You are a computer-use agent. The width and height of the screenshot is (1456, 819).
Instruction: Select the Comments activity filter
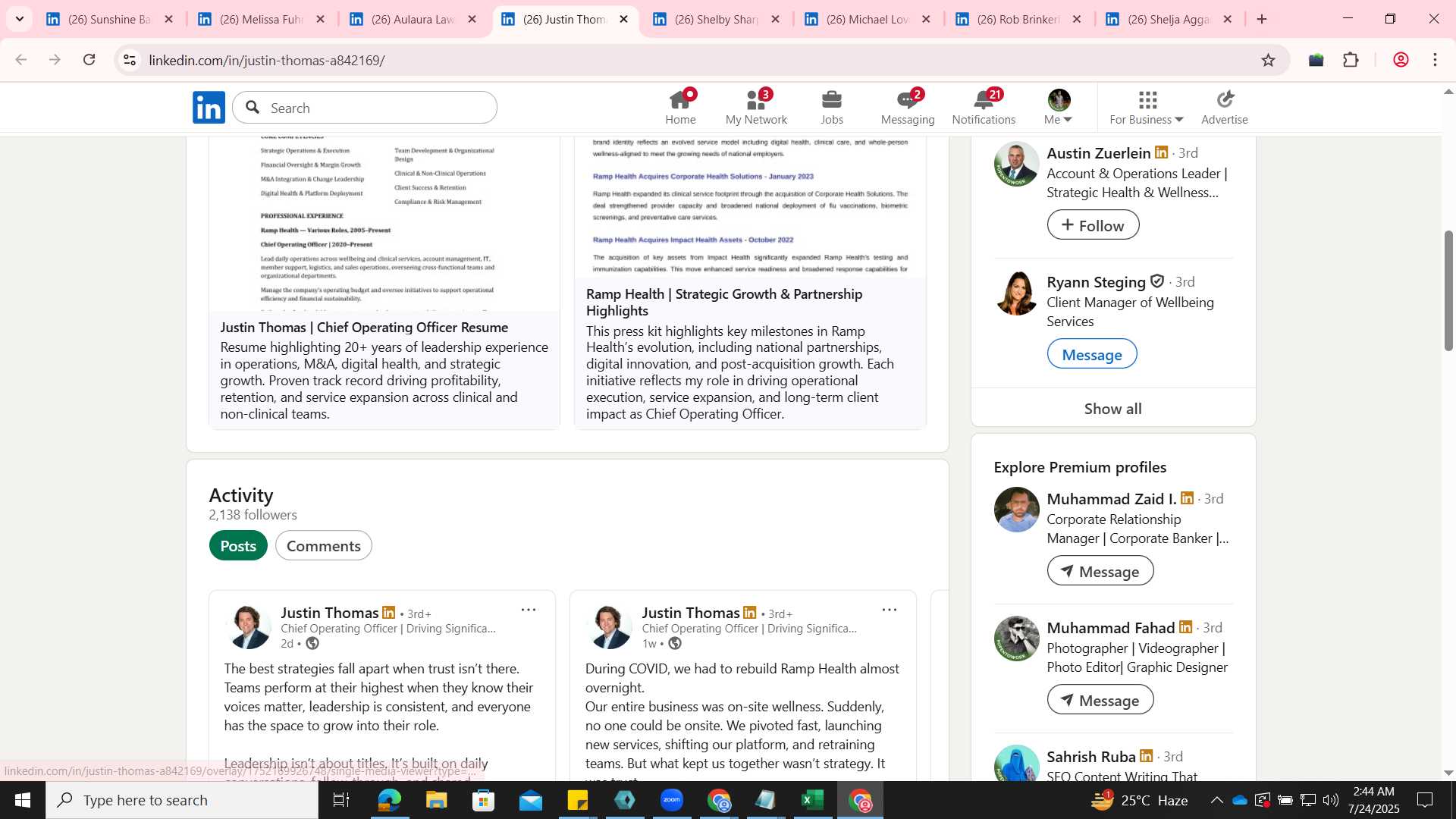(x=323, y=546)
